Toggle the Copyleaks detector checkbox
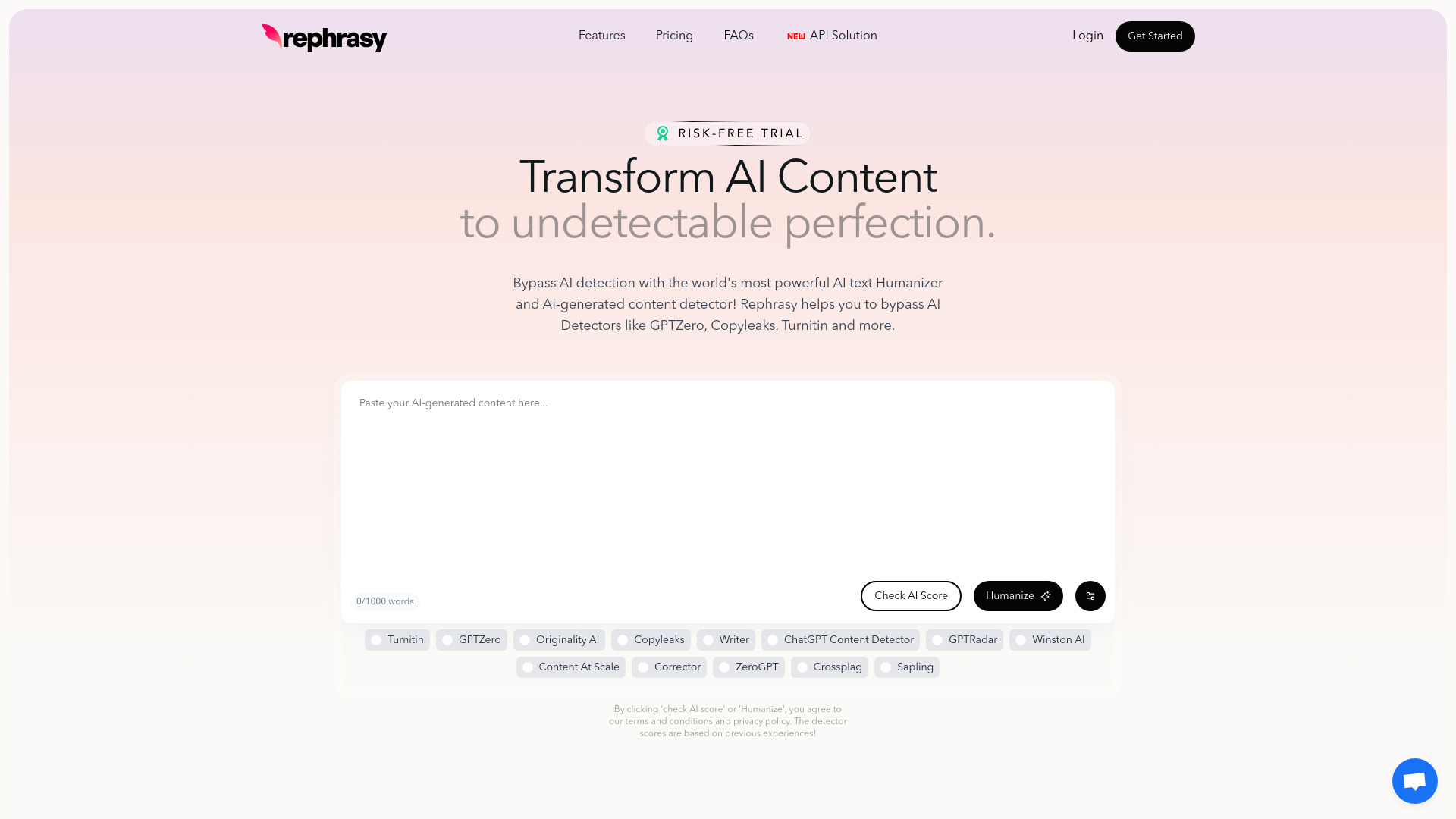1456x819 pixels. (x=621, y=640)
